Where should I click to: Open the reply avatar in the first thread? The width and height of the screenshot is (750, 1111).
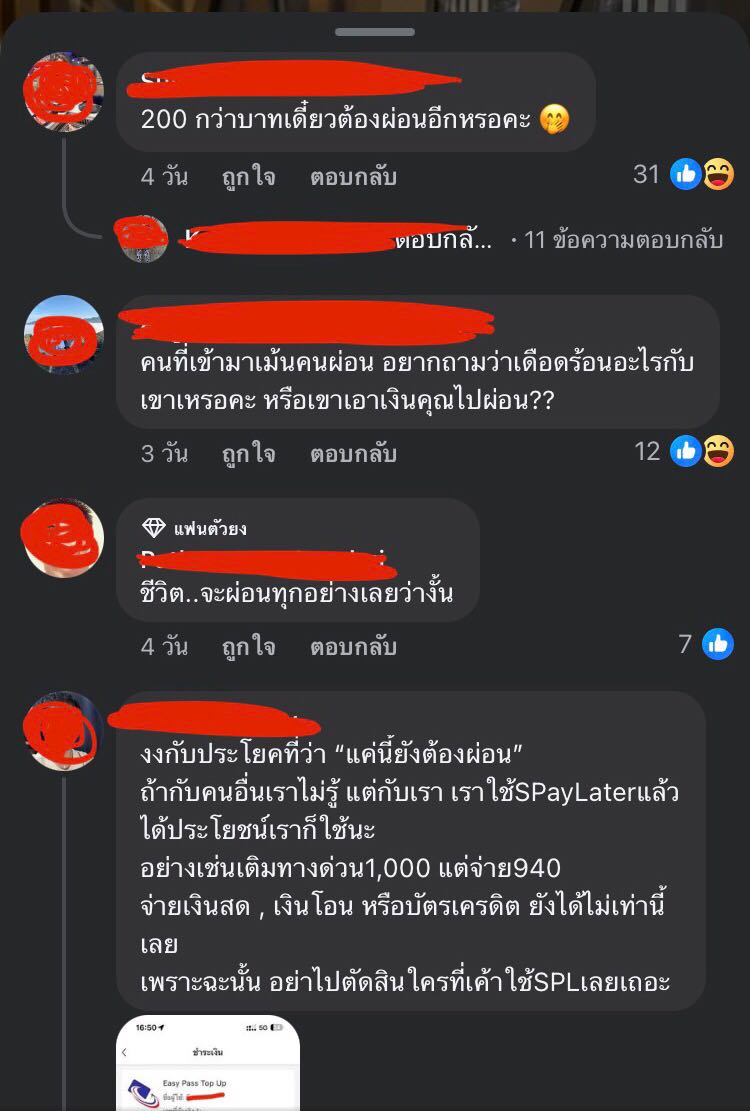[143, 239]
